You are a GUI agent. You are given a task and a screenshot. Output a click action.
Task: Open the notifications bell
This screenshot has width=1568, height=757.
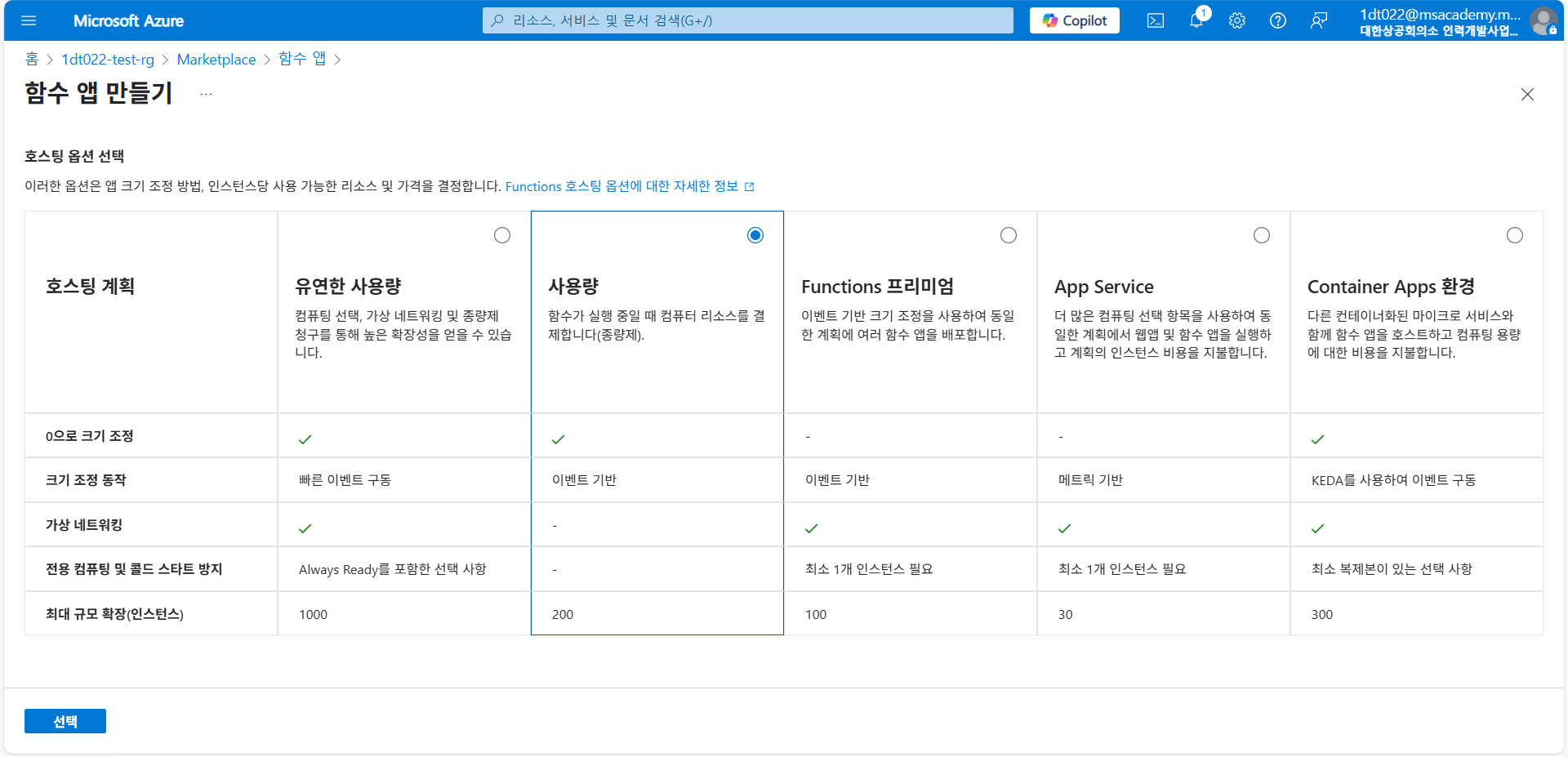[1196, 20]
